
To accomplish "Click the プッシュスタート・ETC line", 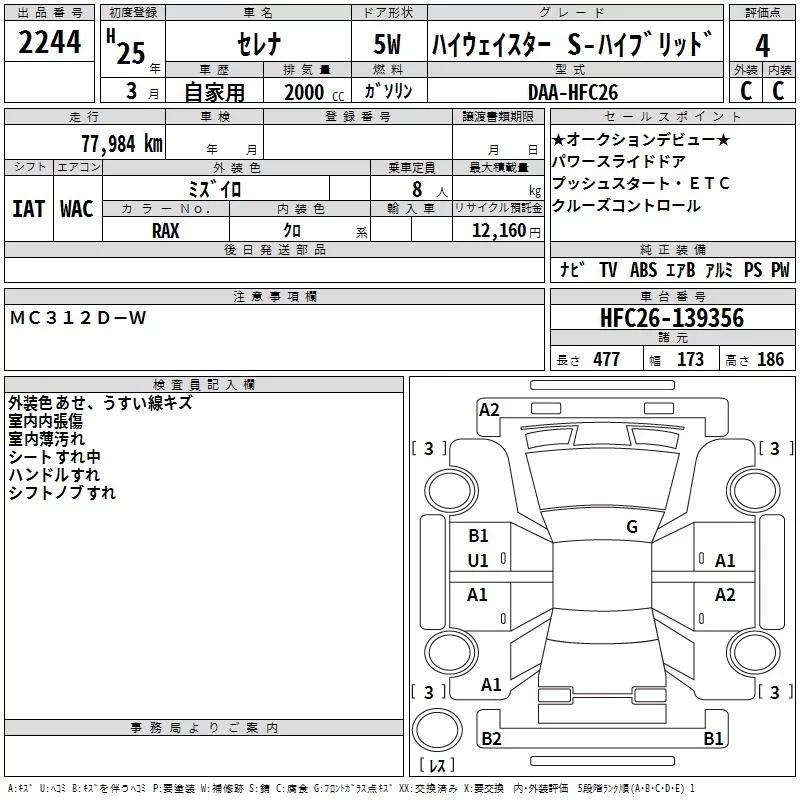I will coord(641,184).
